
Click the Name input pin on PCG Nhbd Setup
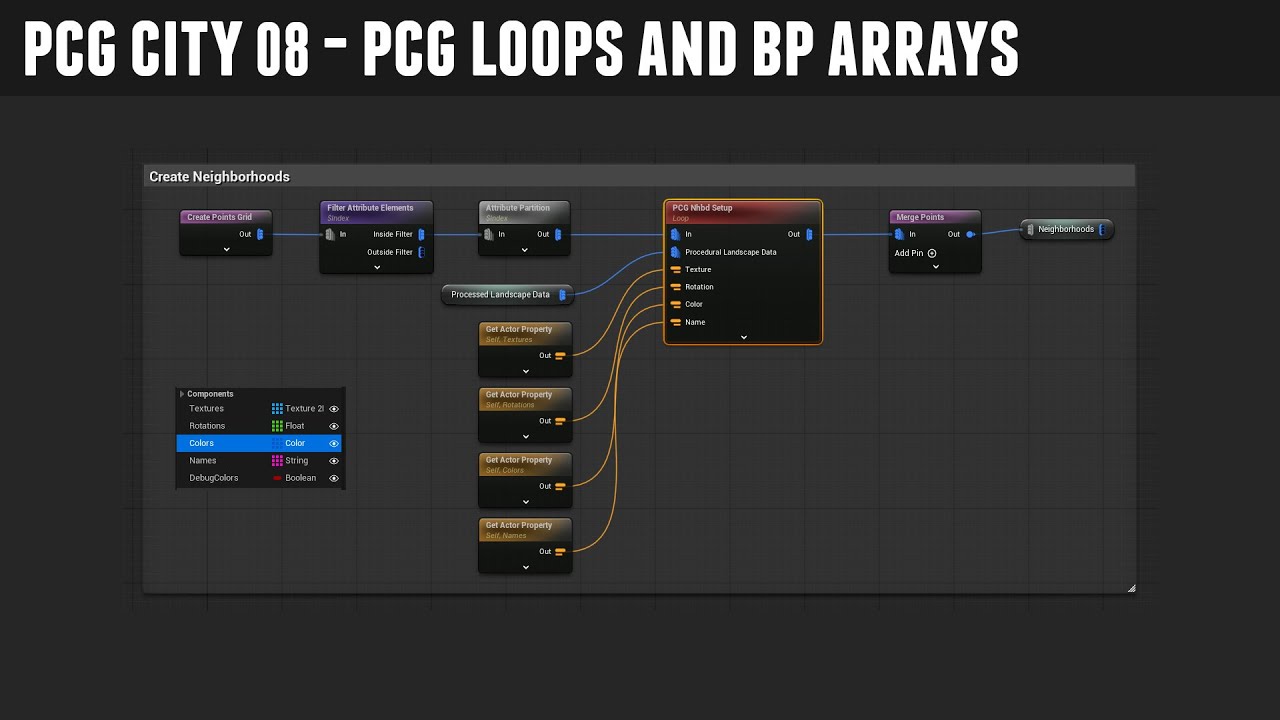676,322
